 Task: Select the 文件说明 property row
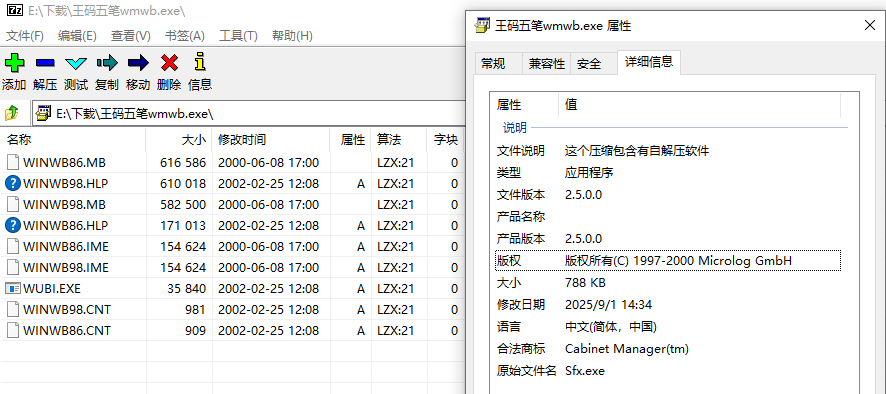tap(668, 151)
